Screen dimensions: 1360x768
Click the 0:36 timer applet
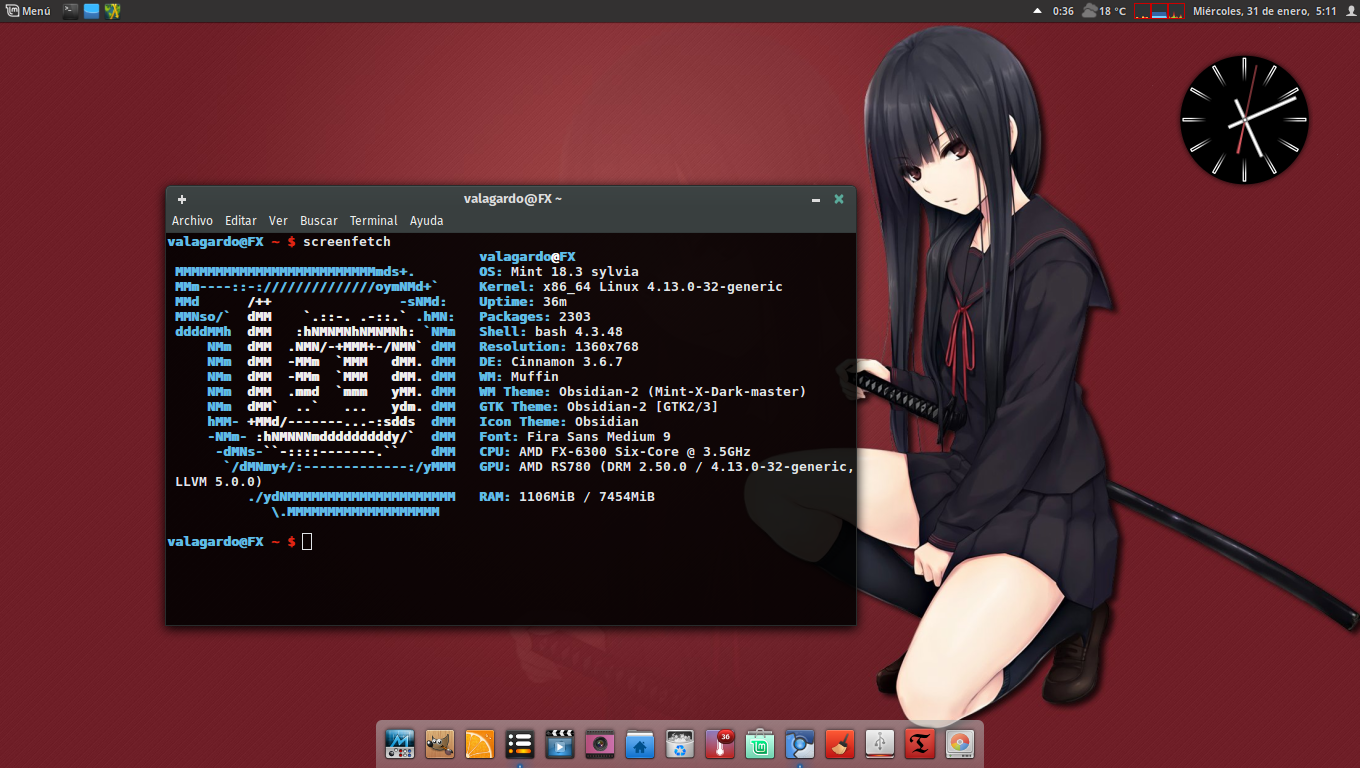pos(1063,11)
